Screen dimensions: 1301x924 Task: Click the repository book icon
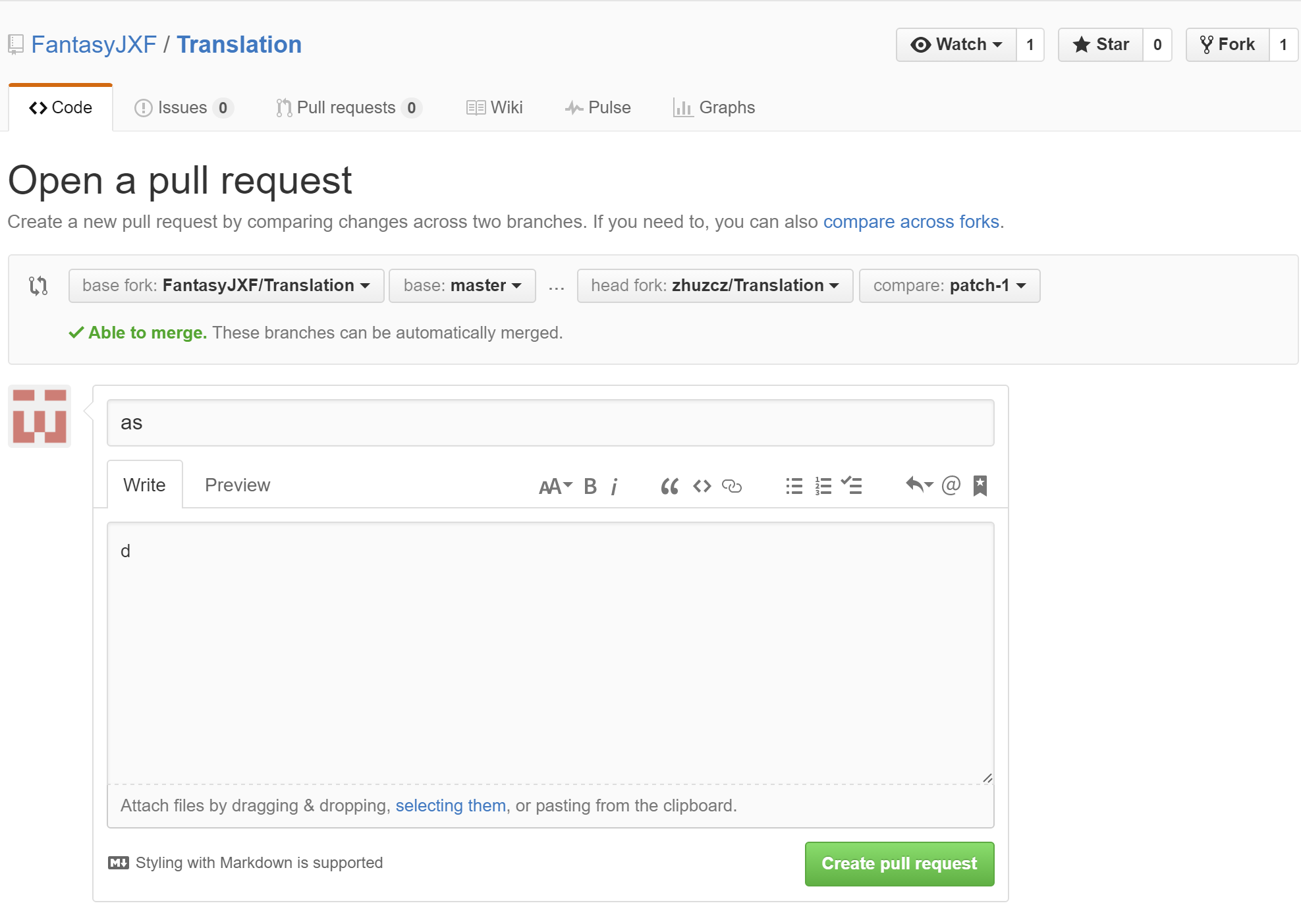[x=16, y=45]
